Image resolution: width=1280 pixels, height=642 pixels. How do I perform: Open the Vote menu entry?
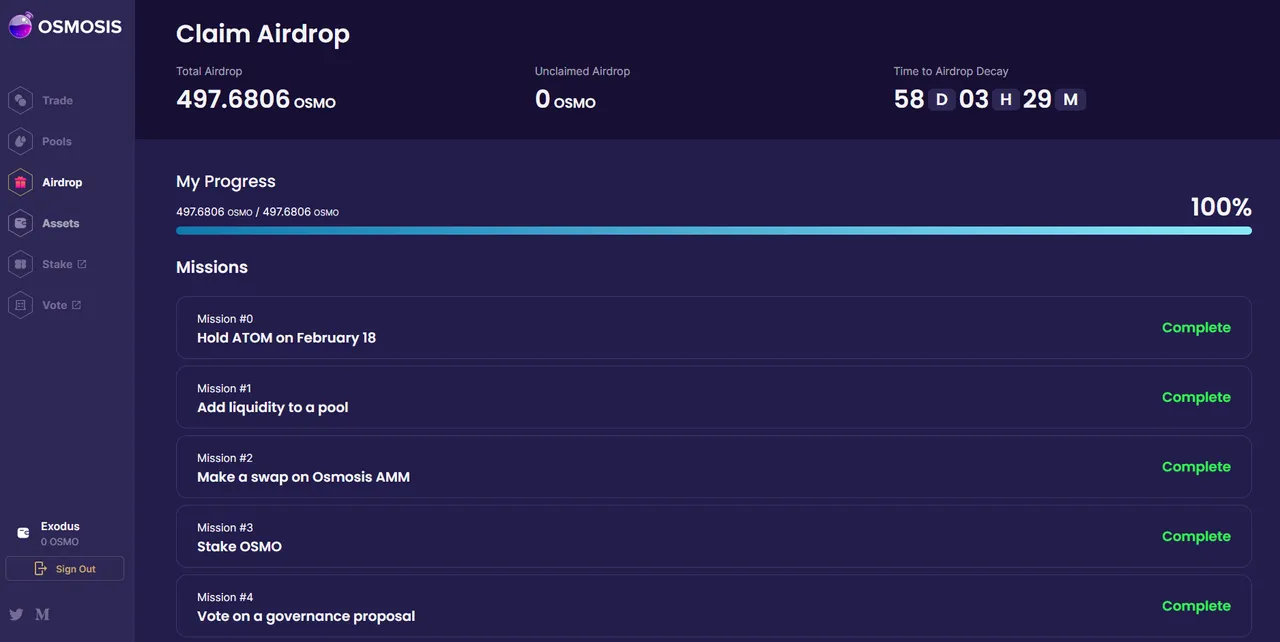(x=55, y=305)
